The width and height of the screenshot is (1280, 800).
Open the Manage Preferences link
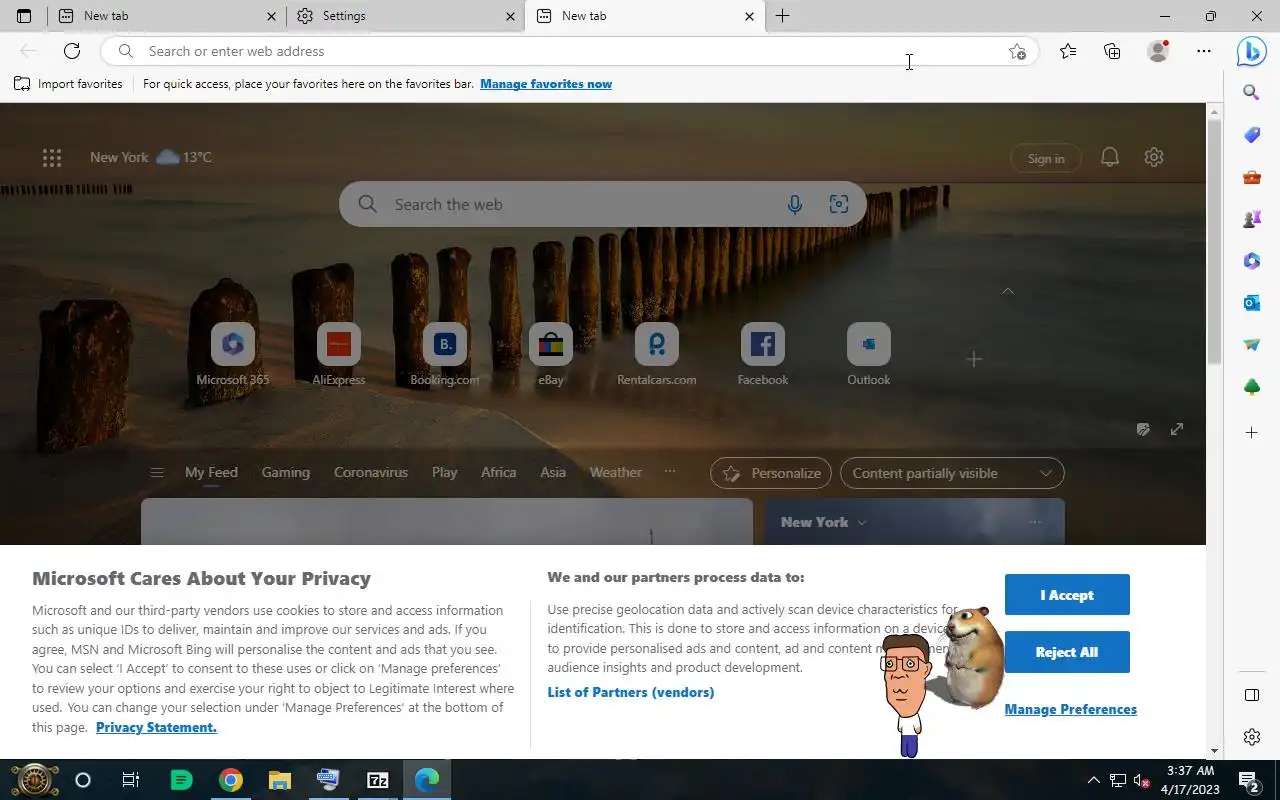coord(1070,709)
